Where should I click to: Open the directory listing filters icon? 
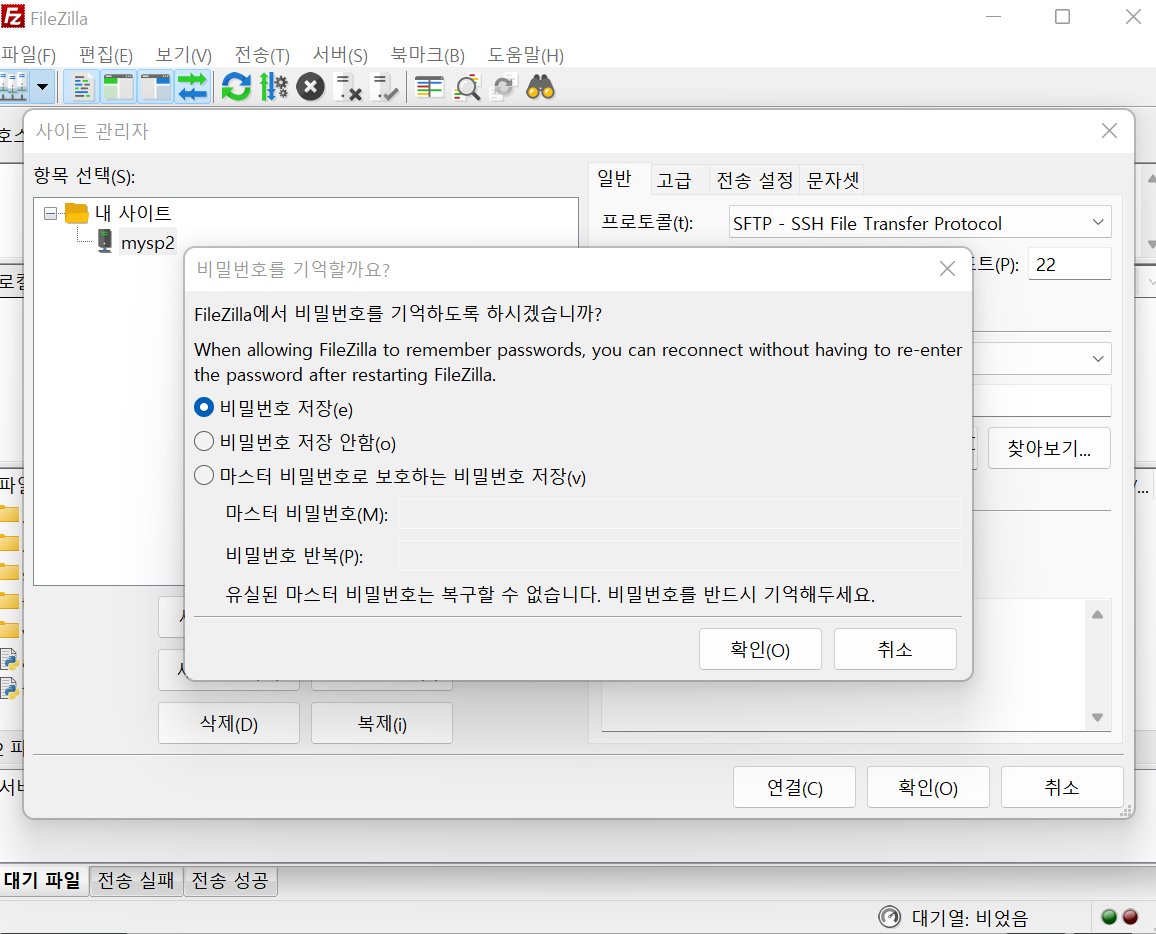tap(429, 87)
